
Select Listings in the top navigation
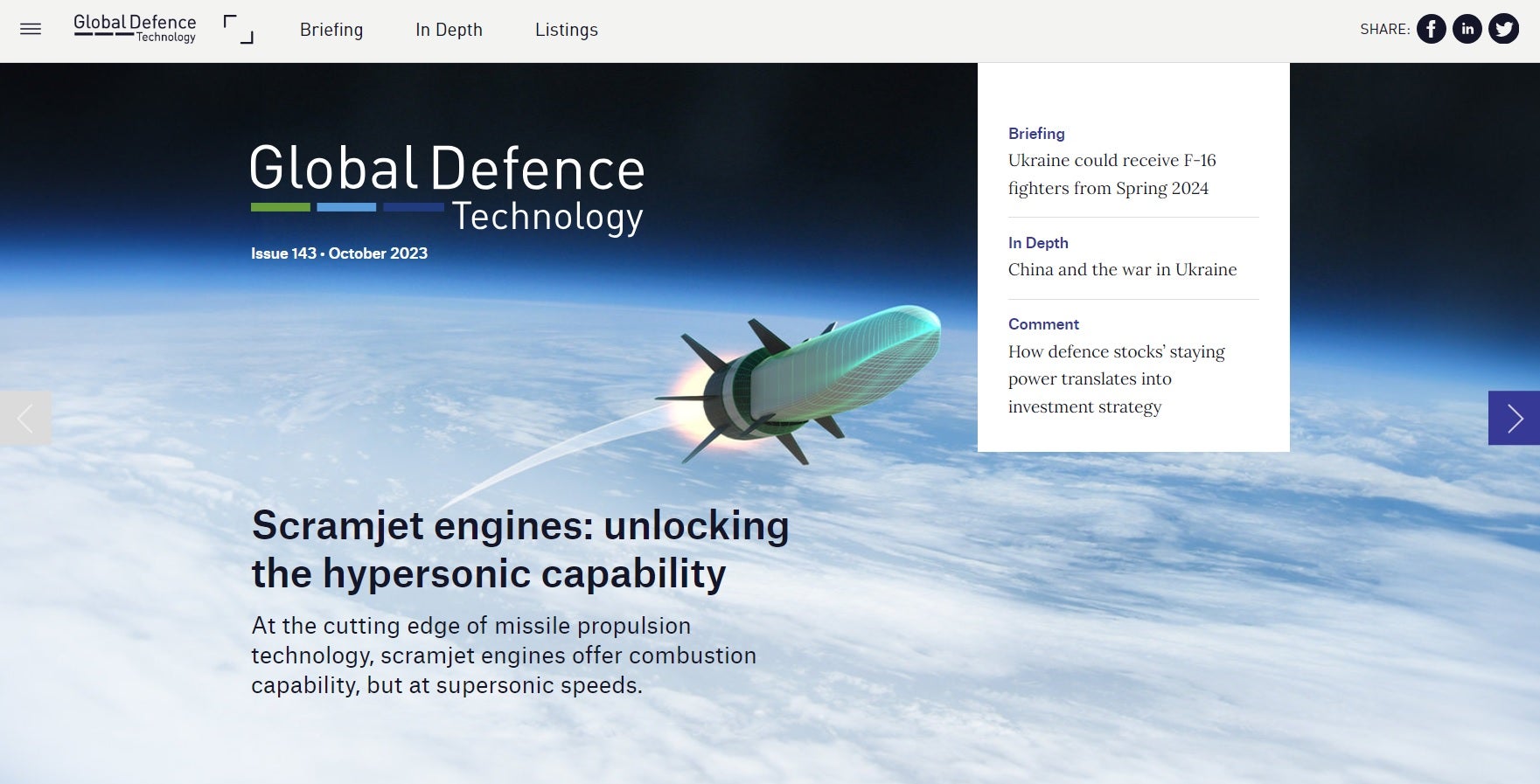click(567, 30)
